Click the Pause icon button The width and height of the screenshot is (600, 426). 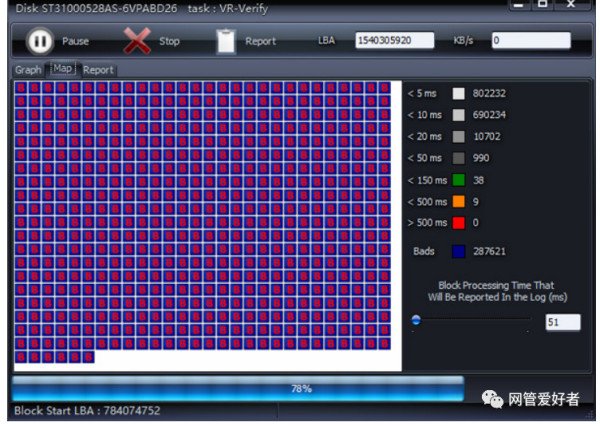[x=39, y=41]
